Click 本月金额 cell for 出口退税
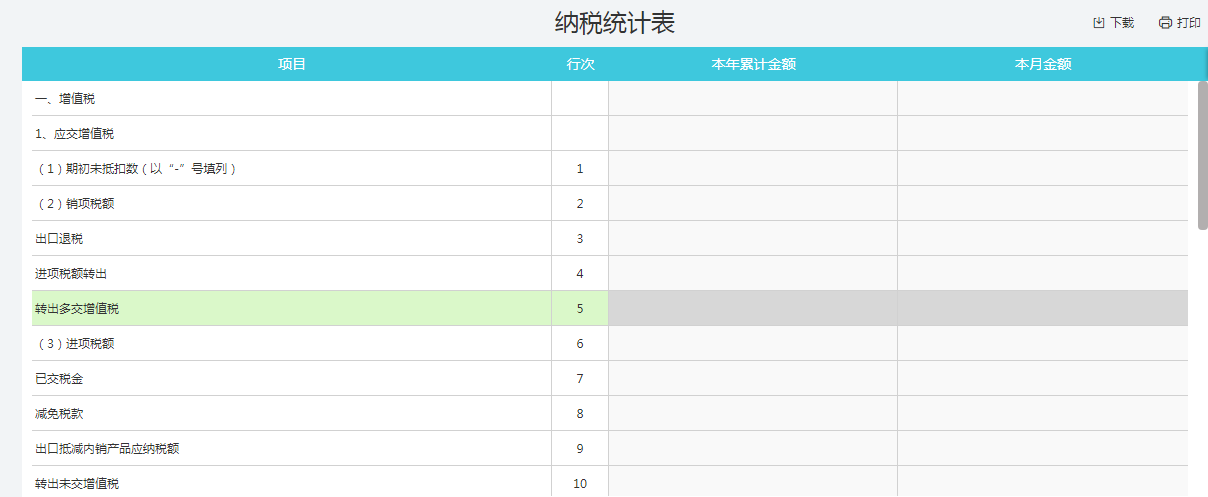The image size is (1208, 497). [x=1043, y=238]
